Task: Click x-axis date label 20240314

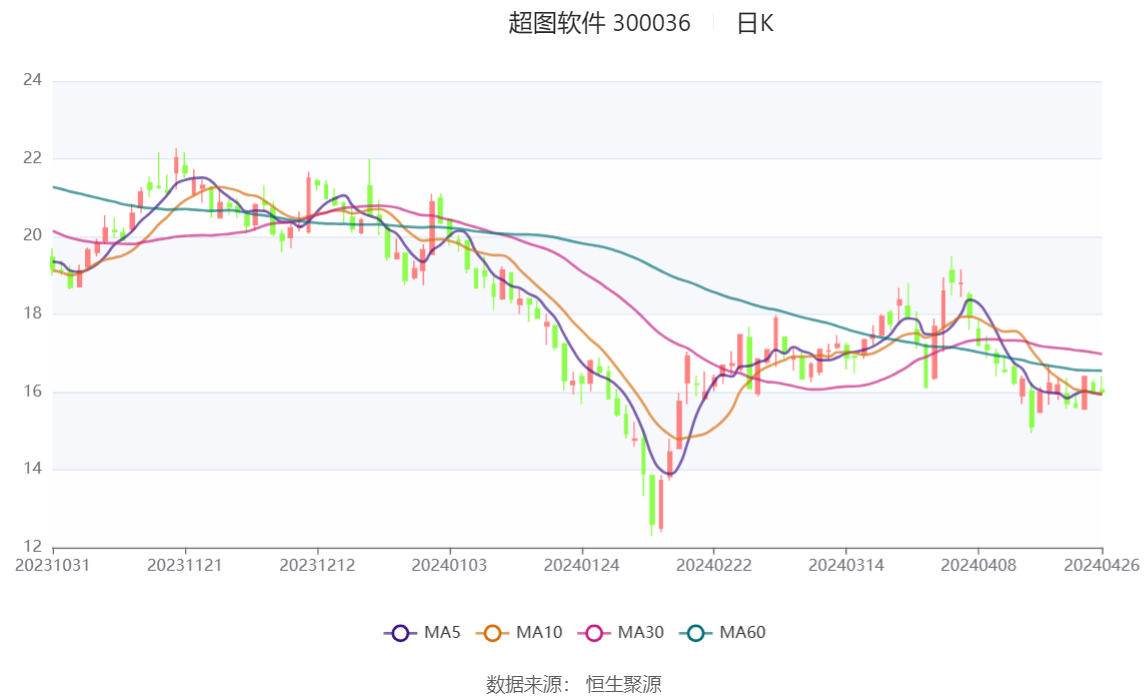Action: pos(846,565)
